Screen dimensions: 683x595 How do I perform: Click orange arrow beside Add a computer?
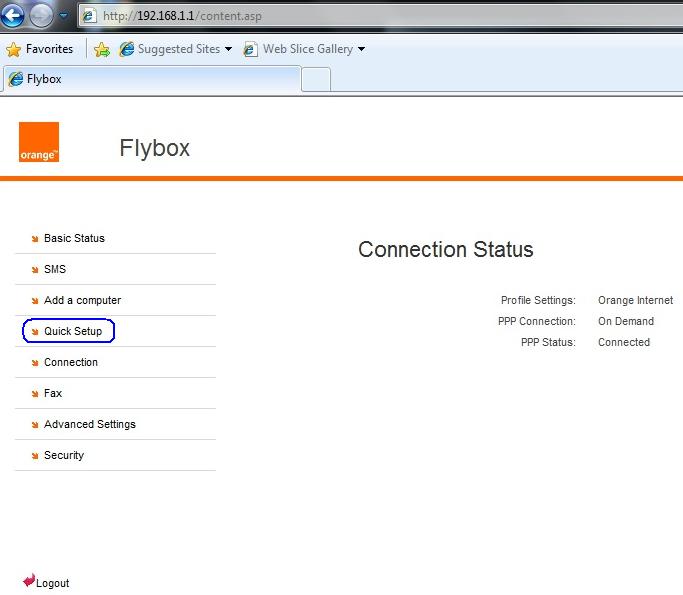pyautogui.click(x=35, y=301)
